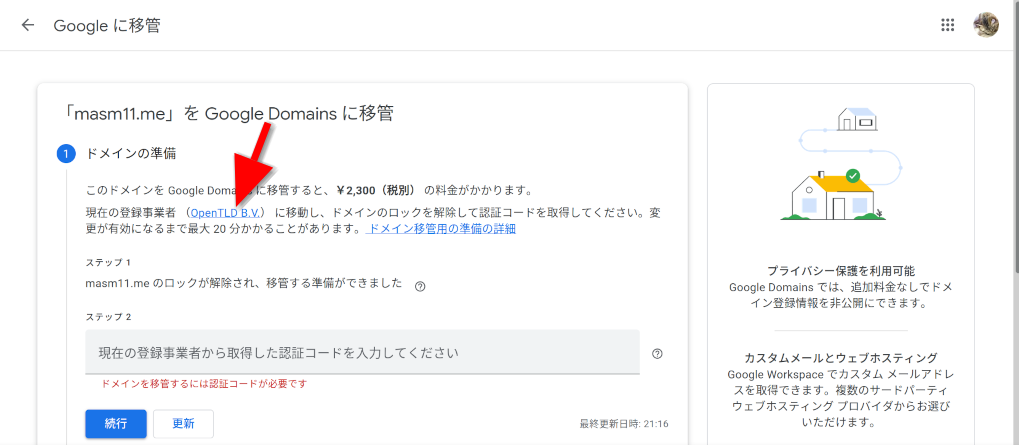This screenshot has width=1019, height=445.
Task: Focus the authorization code input field
Action: click(362, 352)
